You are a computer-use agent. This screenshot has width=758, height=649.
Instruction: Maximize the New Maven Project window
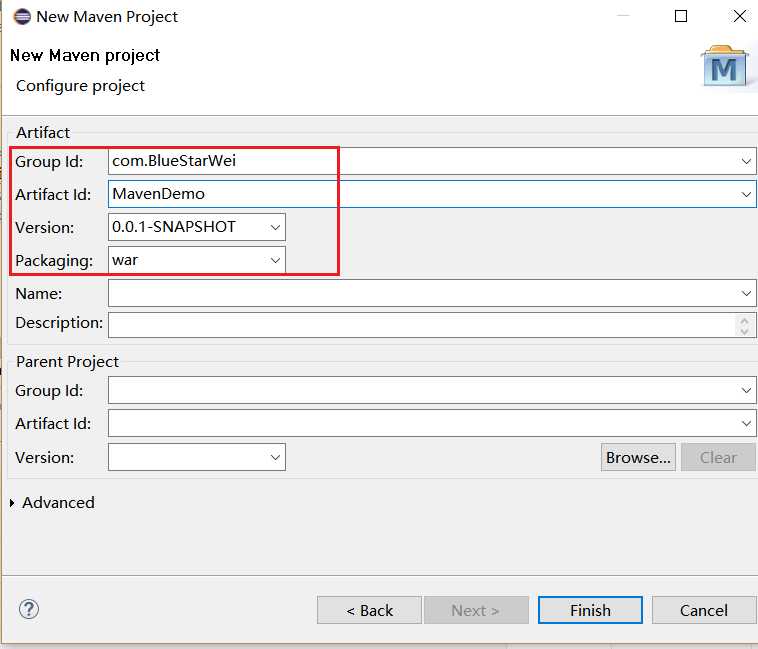(681, 16)
